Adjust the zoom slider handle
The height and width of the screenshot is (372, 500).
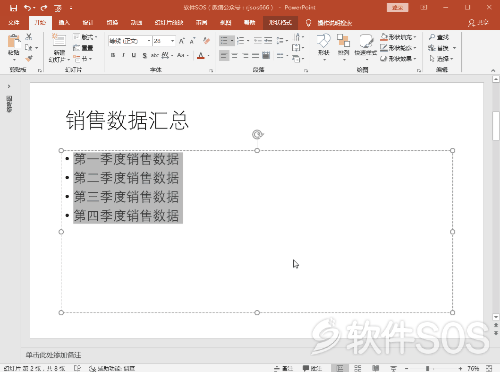427,368
